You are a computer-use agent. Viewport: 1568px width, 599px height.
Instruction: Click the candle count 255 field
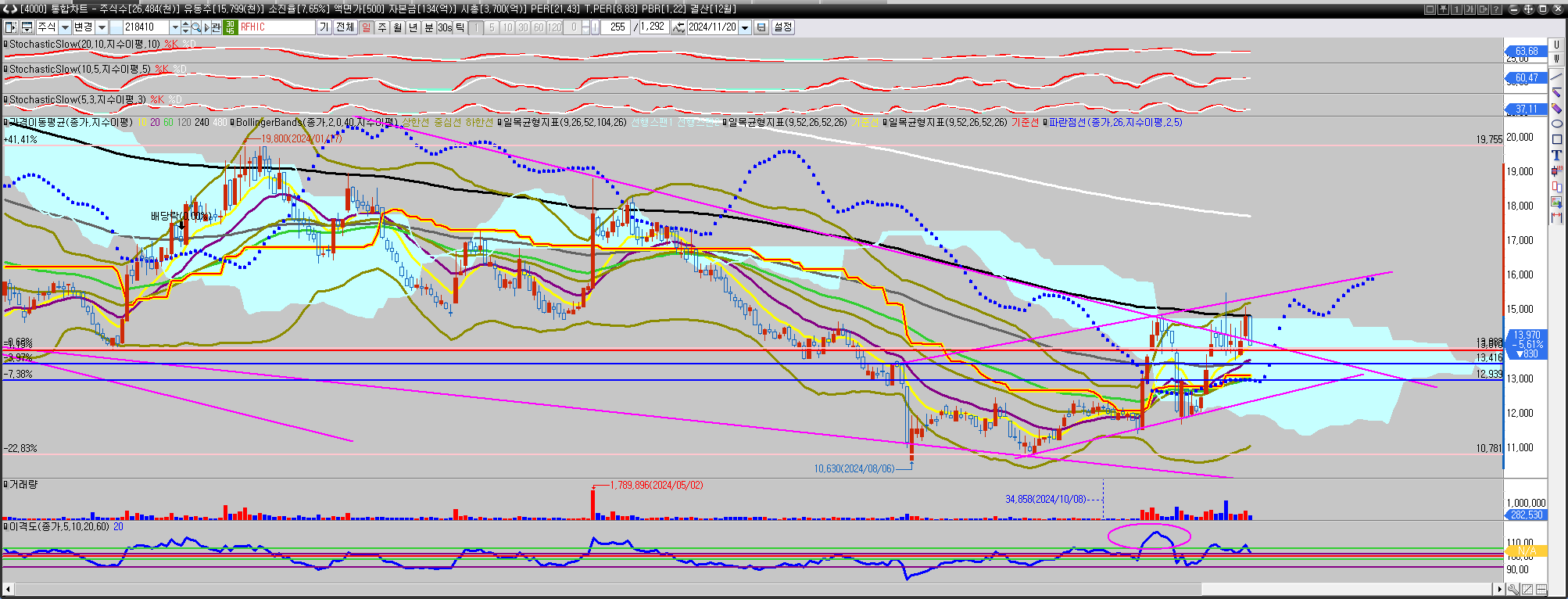point(615,27)
